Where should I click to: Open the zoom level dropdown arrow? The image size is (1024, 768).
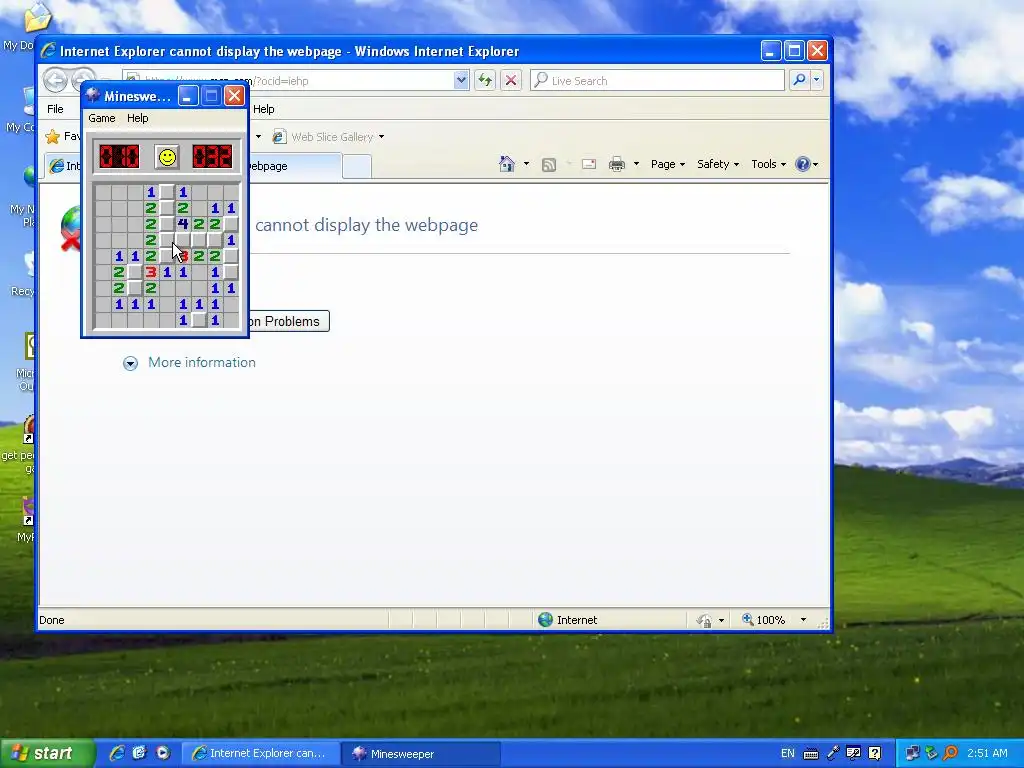(803, 620)
